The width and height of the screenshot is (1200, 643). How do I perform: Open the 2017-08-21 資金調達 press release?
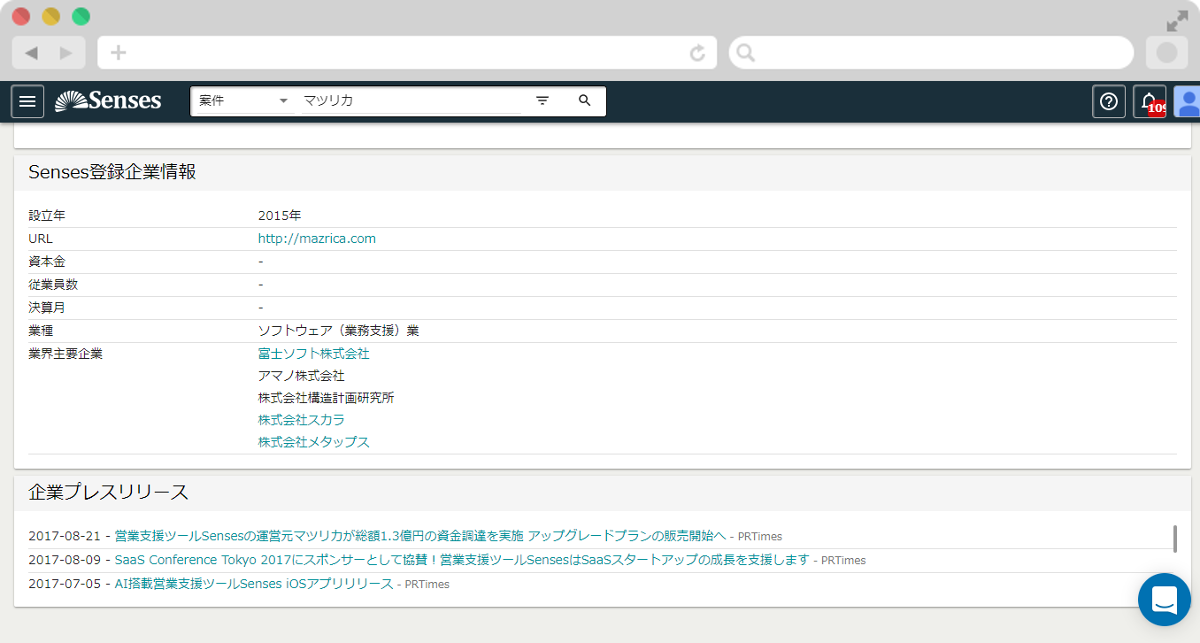tap(420, 536)
